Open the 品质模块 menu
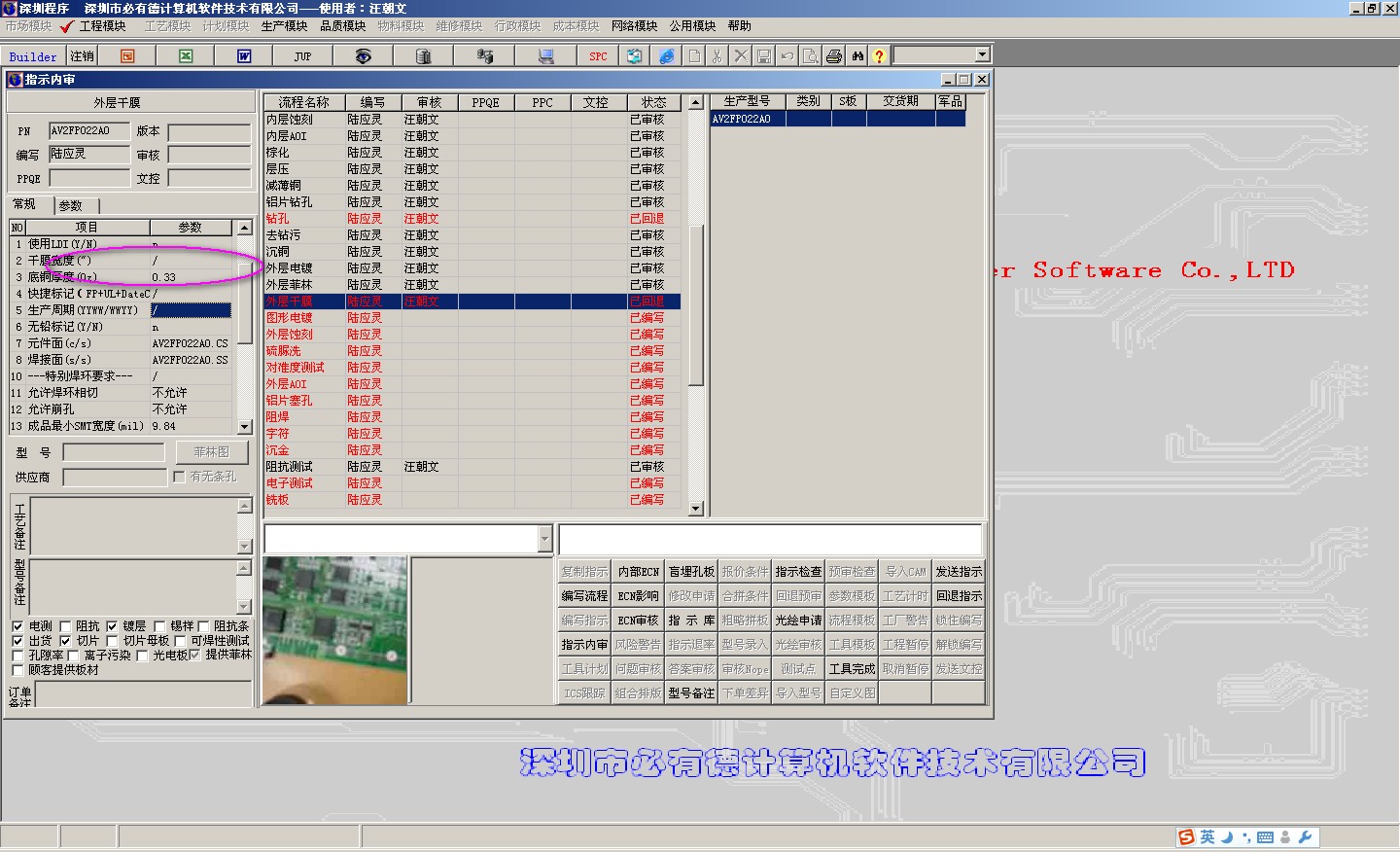Image resolution: width=1400 pixels, height=852 pixels. click(x=342, y=26)
